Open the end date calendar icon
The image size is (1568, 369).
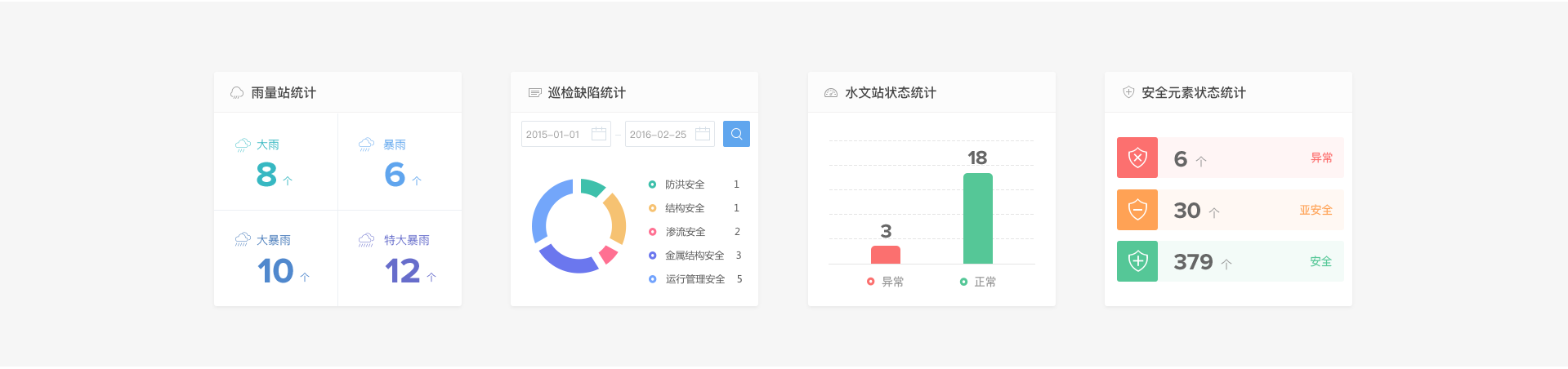703,134
